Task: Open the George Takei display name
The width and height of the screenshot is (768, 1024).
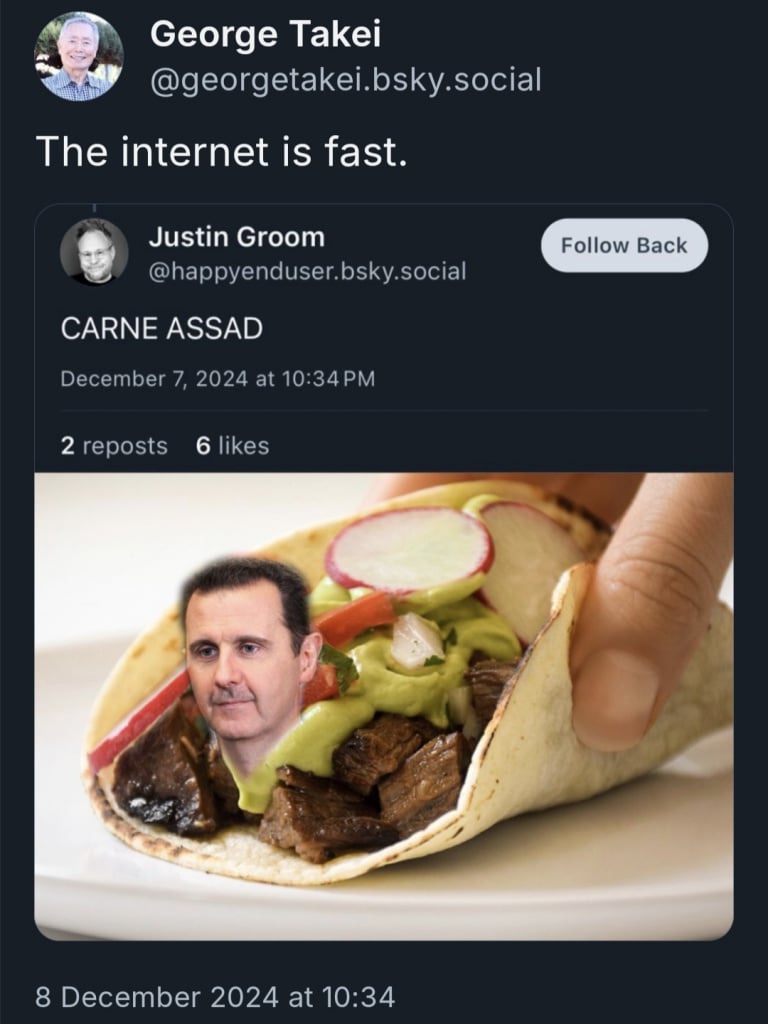Action: tap(265, 34)
